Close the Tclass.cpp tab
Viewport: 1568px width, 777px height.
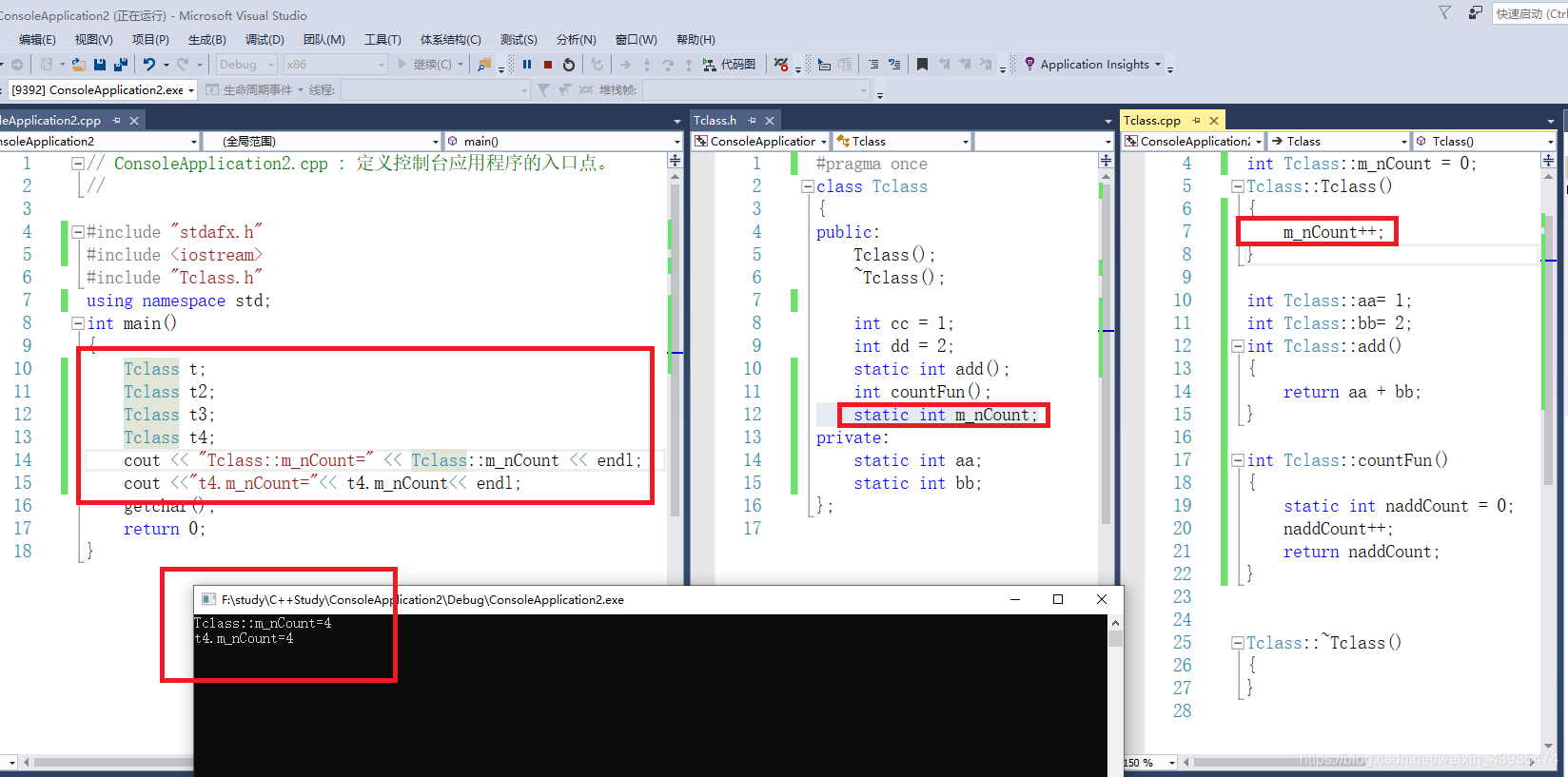pos(1214,120)
